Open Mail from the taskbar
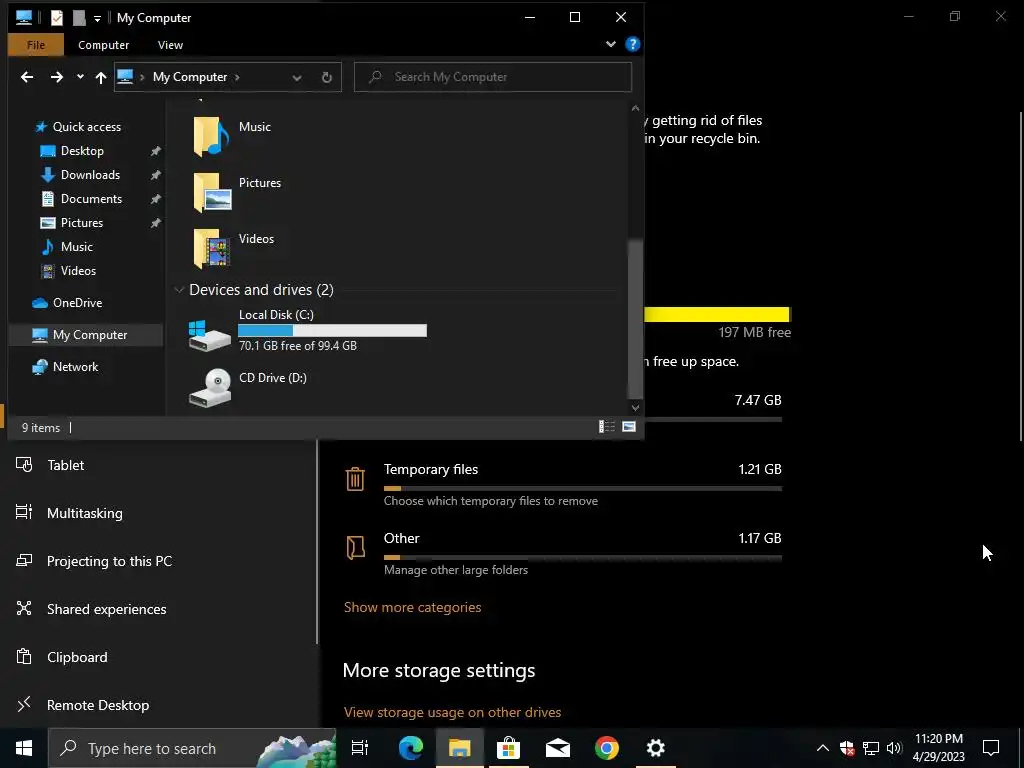 tap(558, 748)
